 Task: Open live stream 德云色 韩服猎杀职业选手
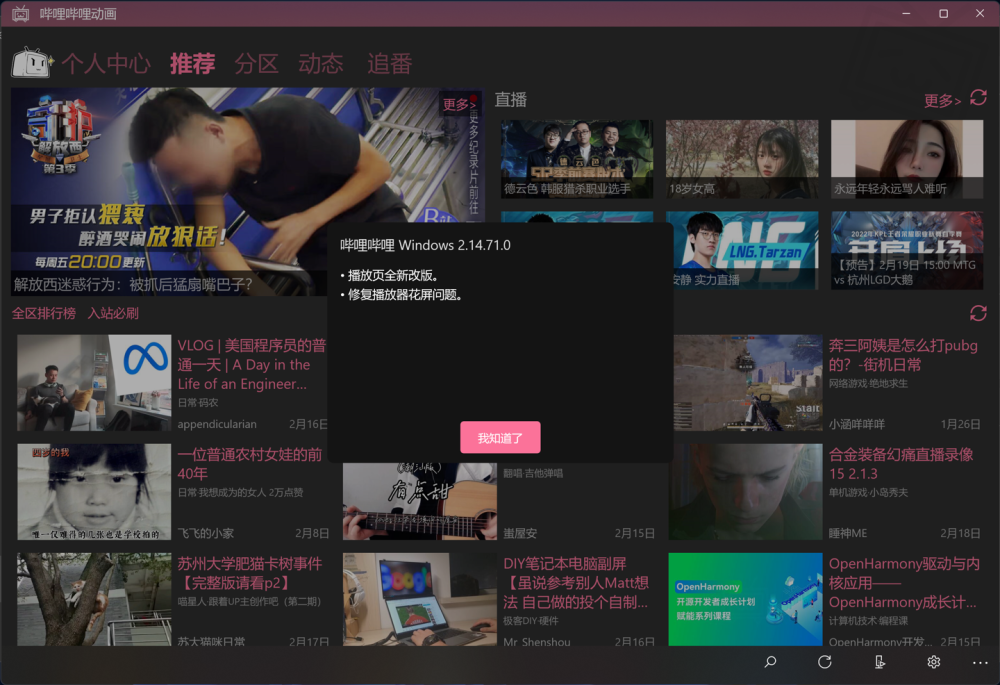click(577, 159)
